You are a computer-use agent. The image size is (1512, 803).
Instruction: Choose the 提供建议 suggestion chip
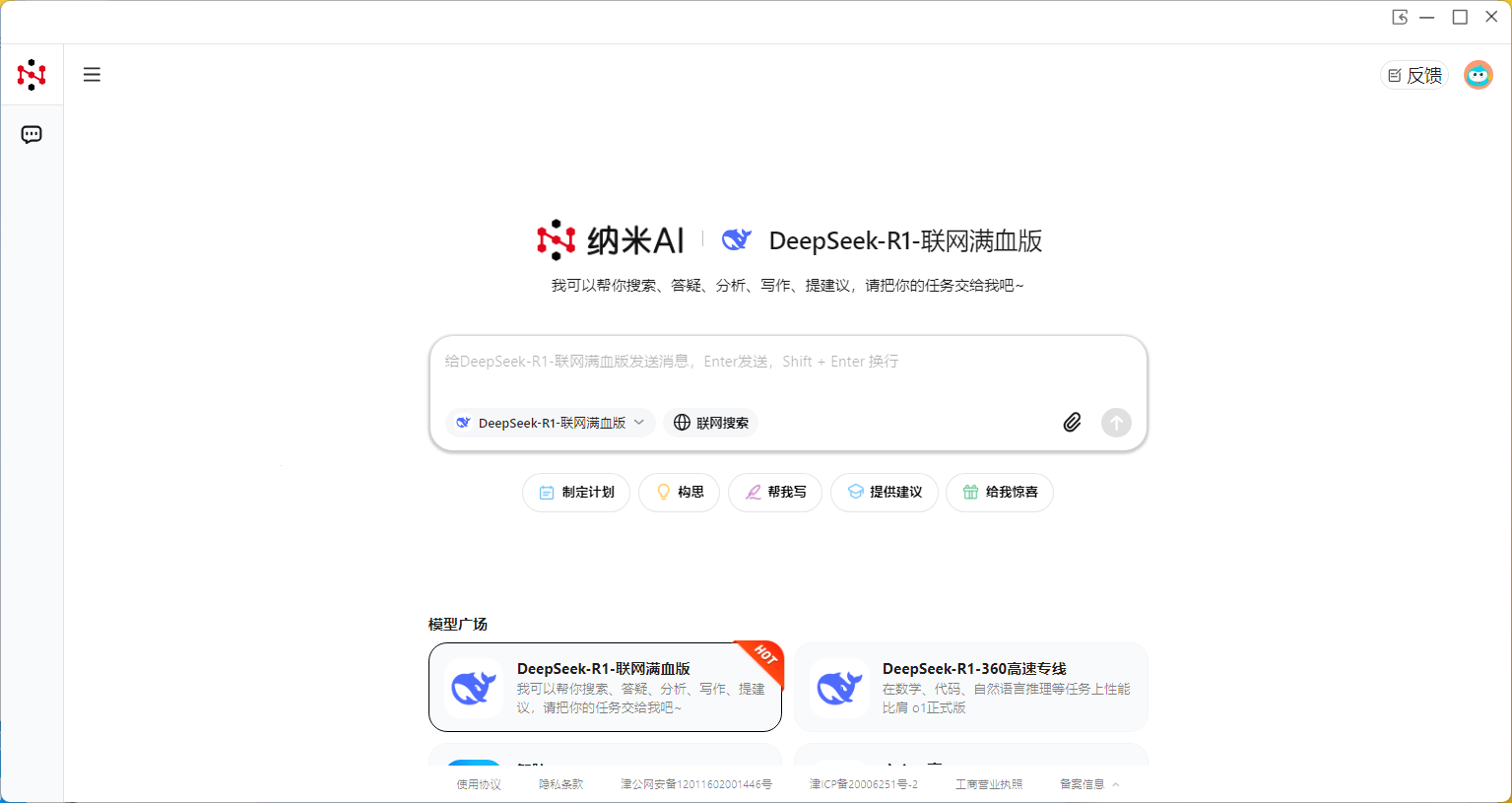point(885,492)
